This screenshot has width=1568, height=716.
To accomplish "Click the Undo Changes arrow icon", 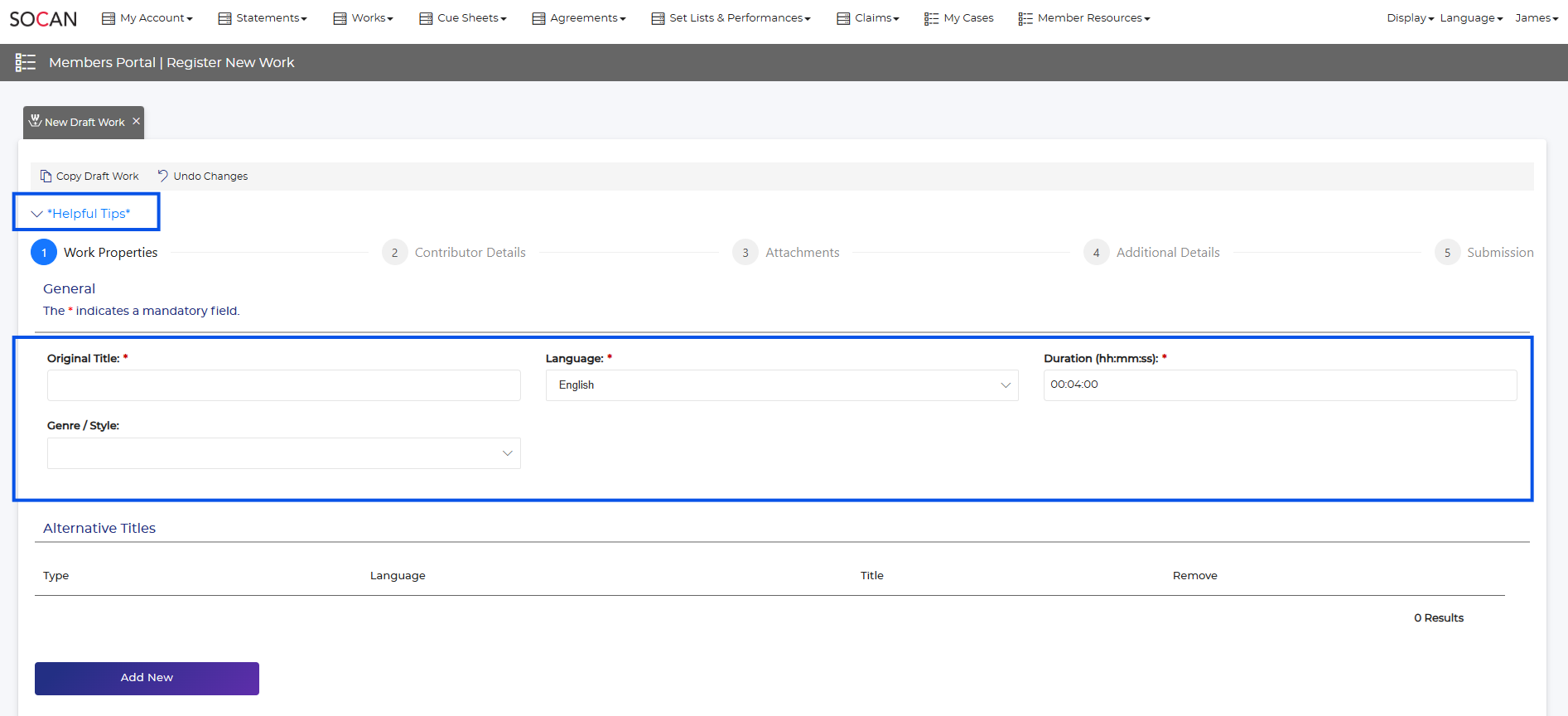I will click(x=163, y=176).
